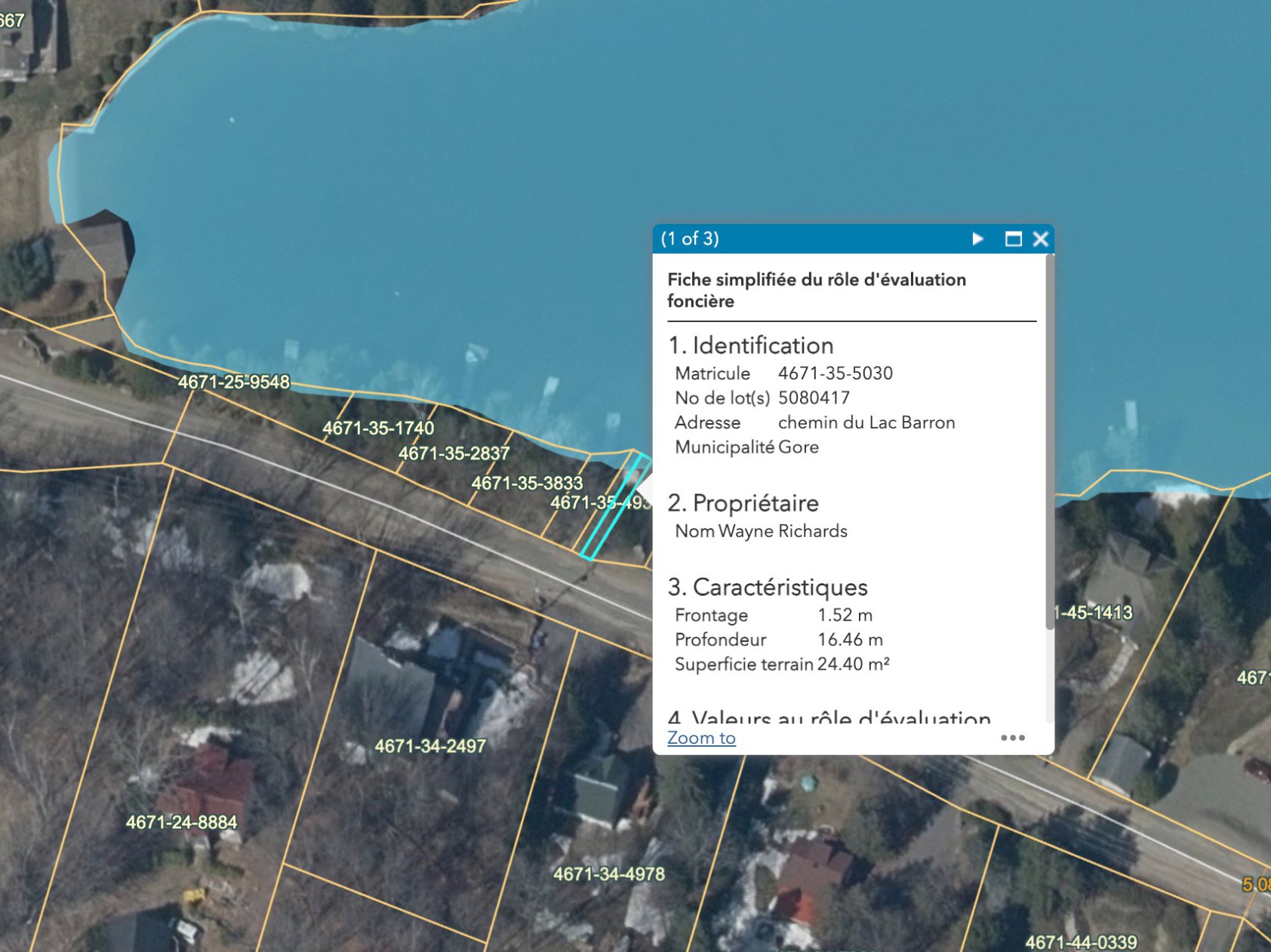
Task: Click the Zoom to link
Action: point(701,738)
